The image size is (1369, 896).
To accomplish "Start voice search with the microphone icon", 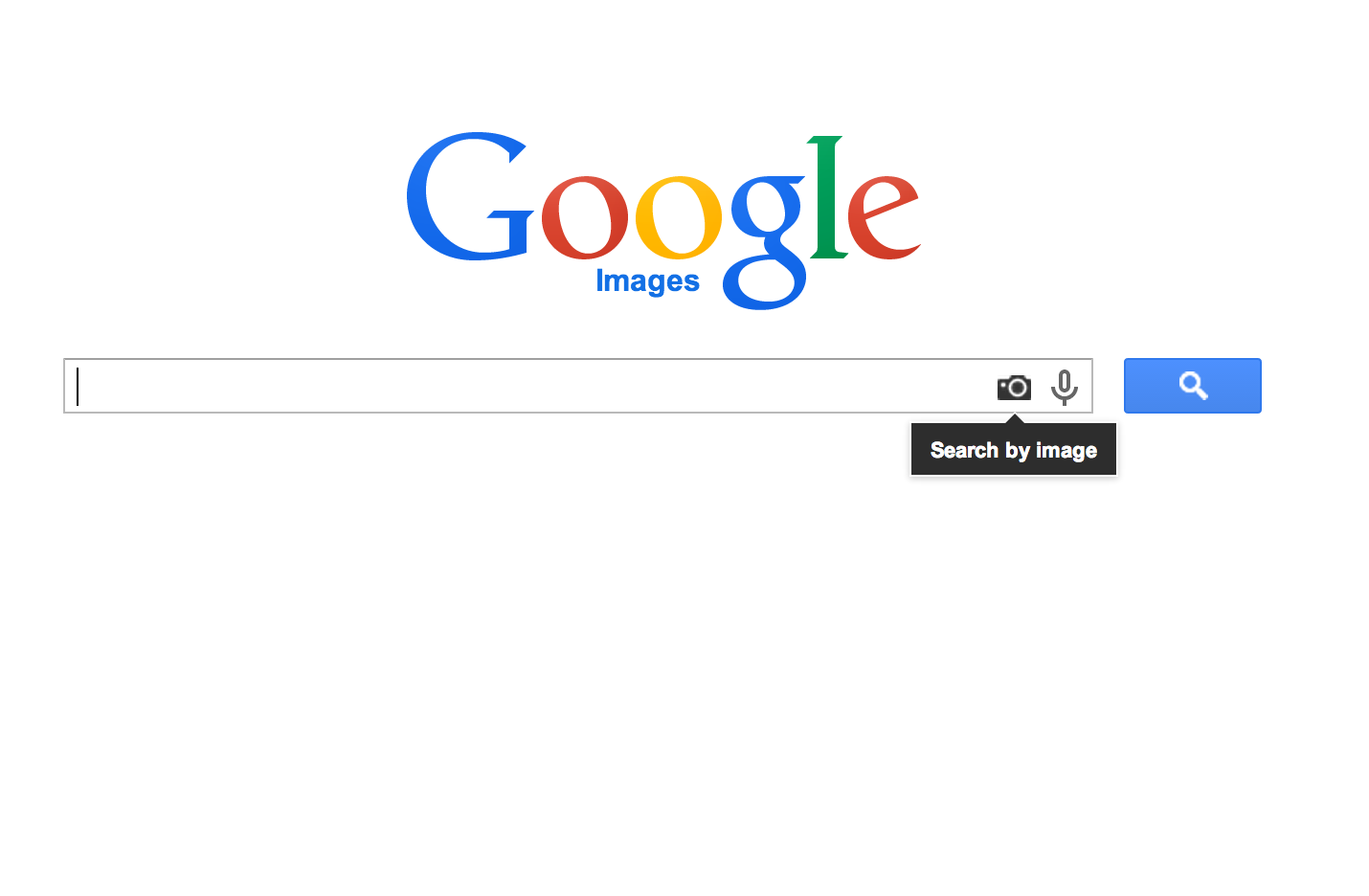I will coord(1064,387).
